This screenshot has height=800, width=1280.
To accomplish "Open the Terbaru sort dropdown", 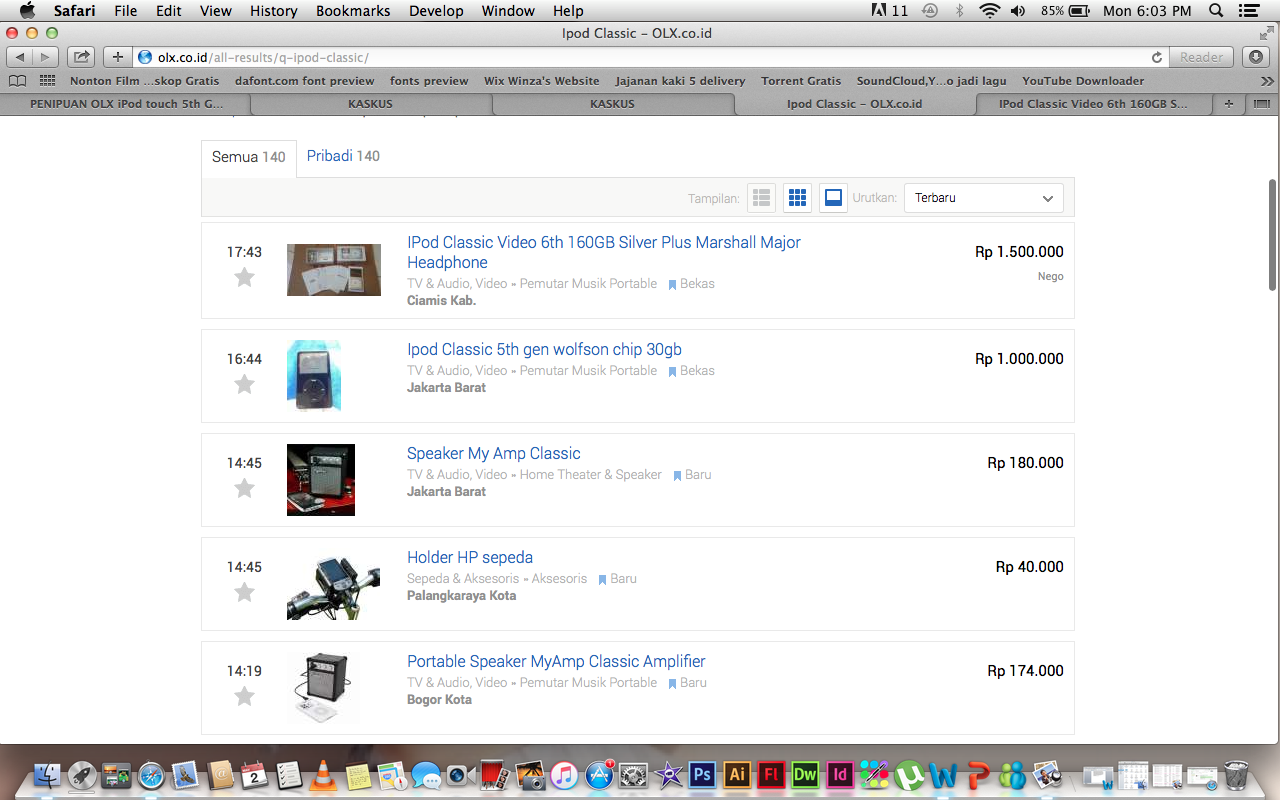I will coord(984,198).
